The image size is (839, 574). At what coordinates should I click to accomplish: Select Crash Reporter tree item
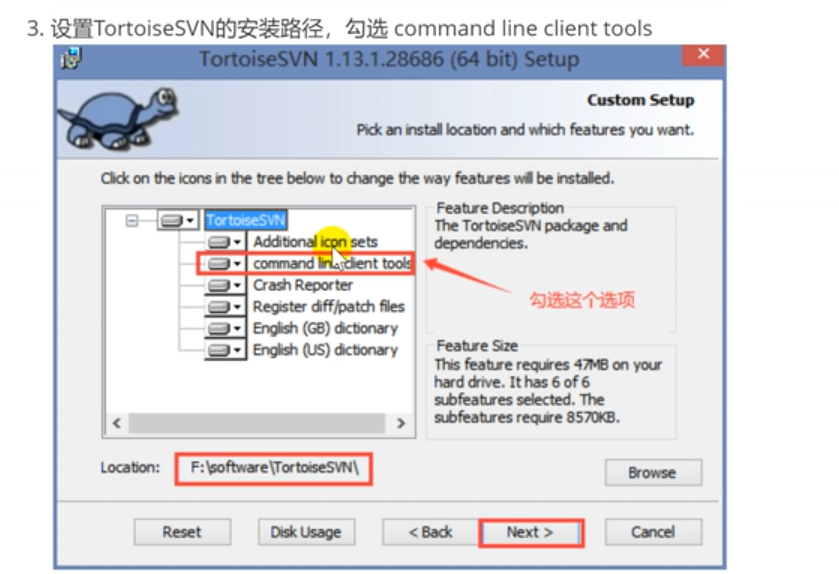point(303,285)
